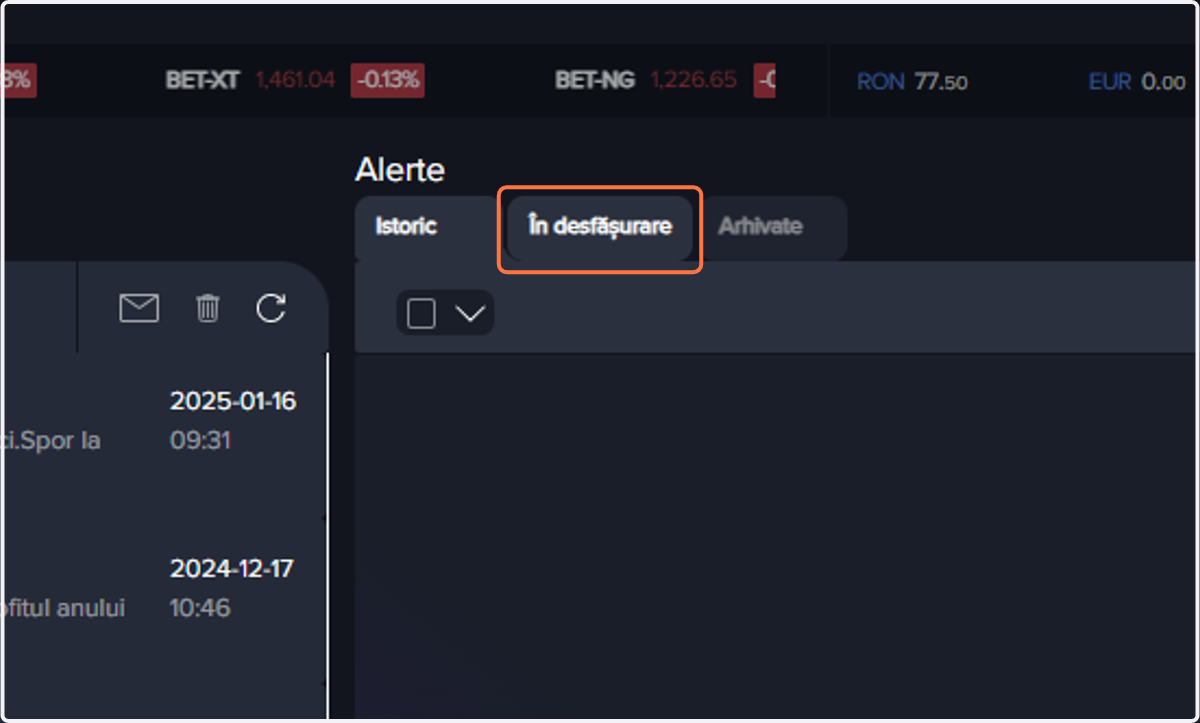Click the 10:46 message time
The width and height of the screenshot is (1200, 723).
point(200,608)
